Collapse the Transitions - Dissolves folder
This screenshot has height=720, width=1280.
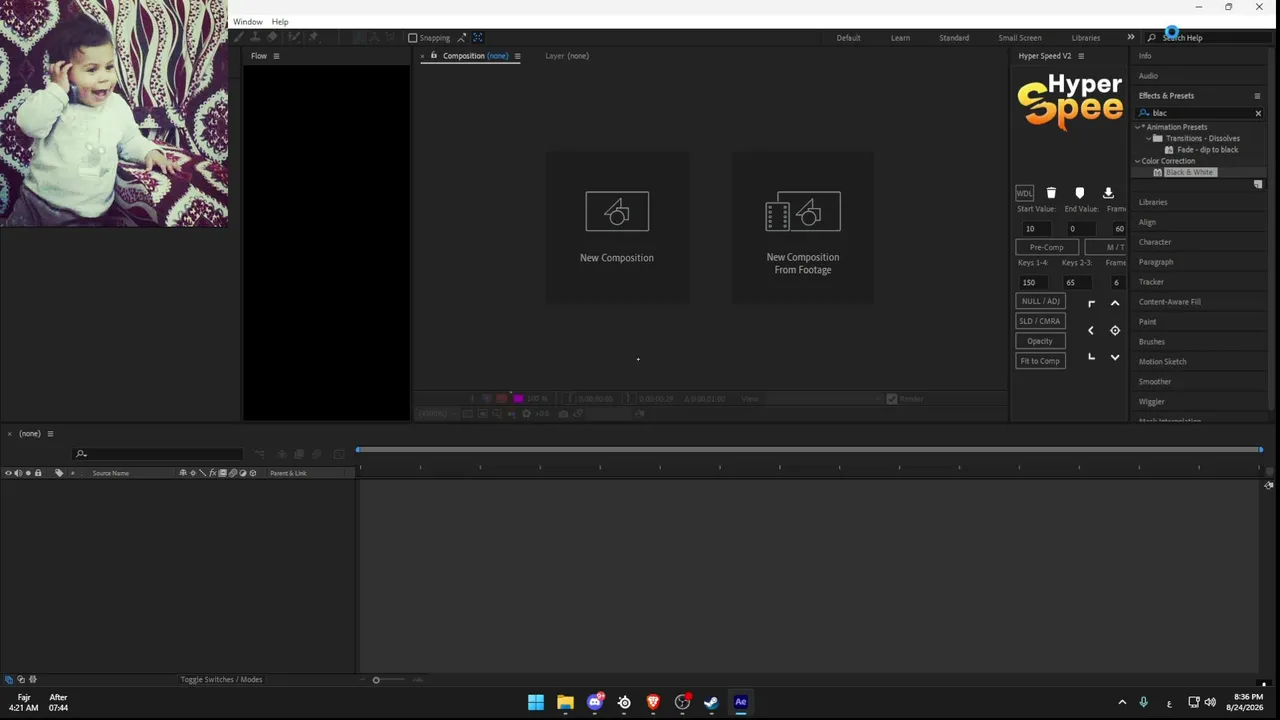click(x=1148, y=138)
